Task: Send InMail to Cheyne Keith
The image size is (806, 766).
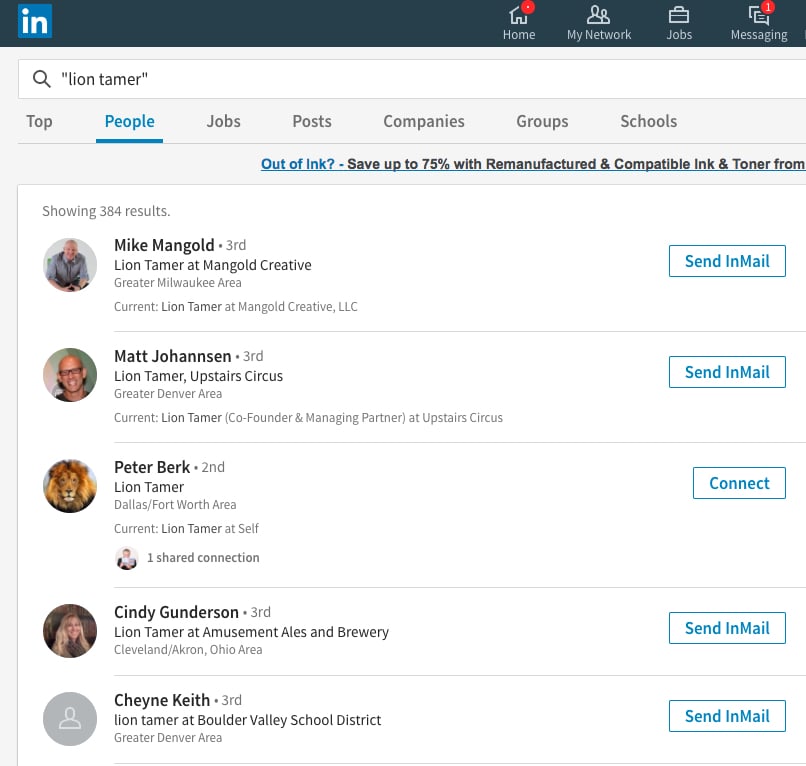Action: 727,716
